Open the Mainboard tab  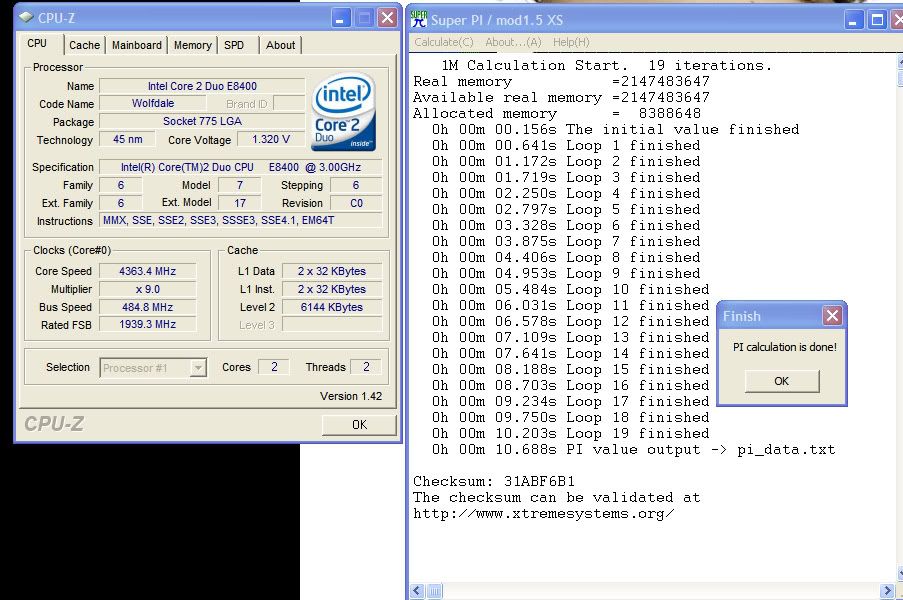136,45
